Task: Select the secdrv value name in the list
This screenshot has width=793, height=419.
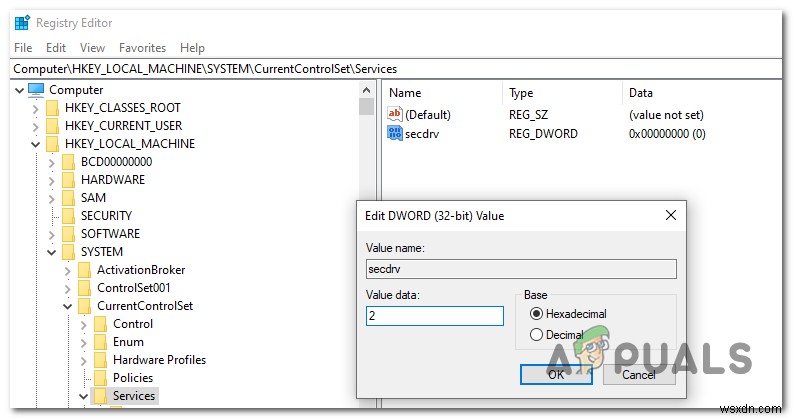Action: tap(422, 134)
